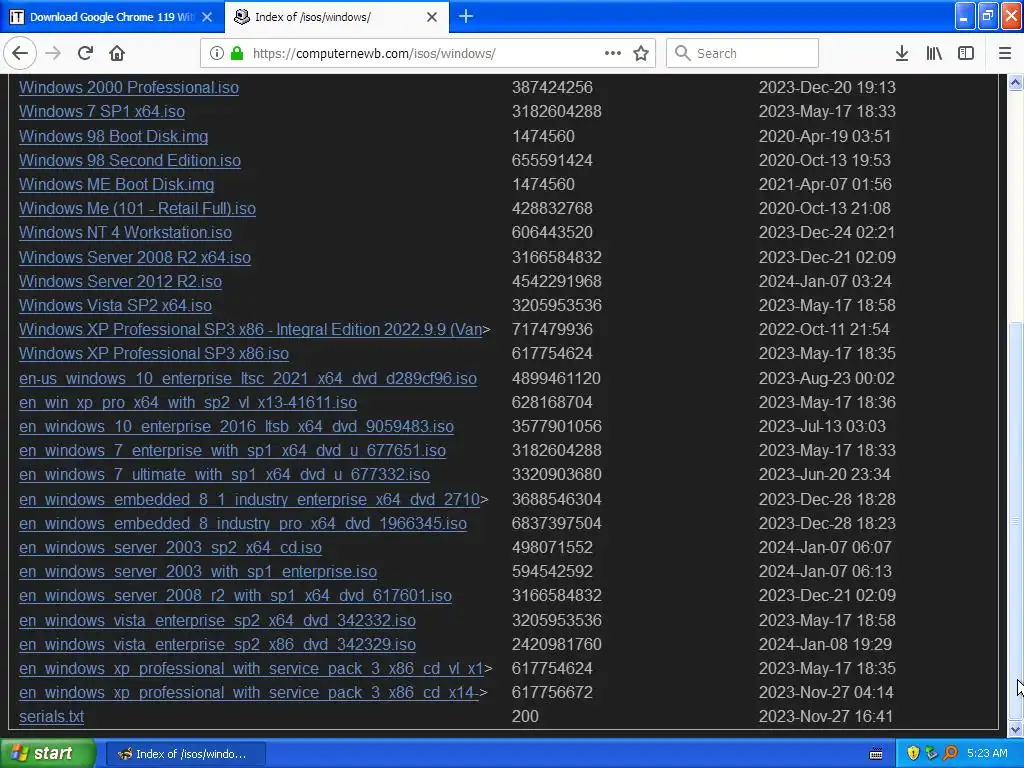Open Windows Server 2008 R2 x64.iso
Screen dimensions: 1024x768
point(135,257)
